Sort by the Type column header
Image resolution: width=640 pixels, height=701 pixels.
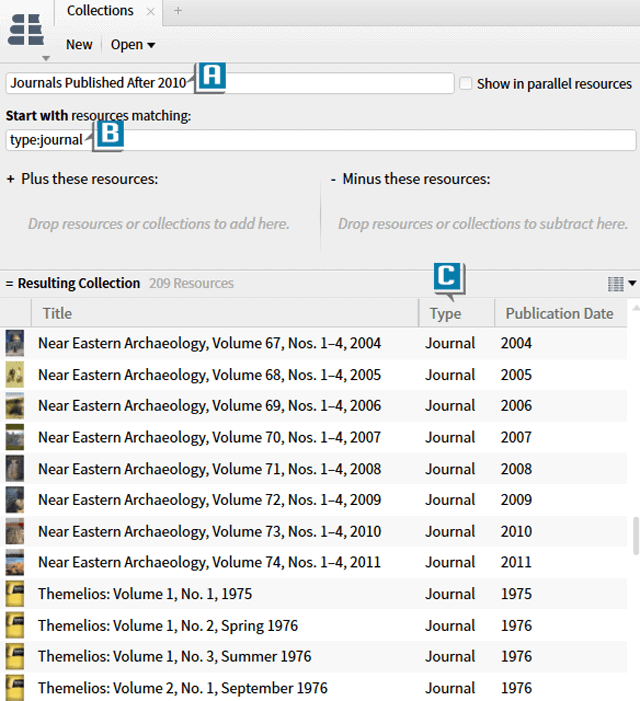coord(445,313)
